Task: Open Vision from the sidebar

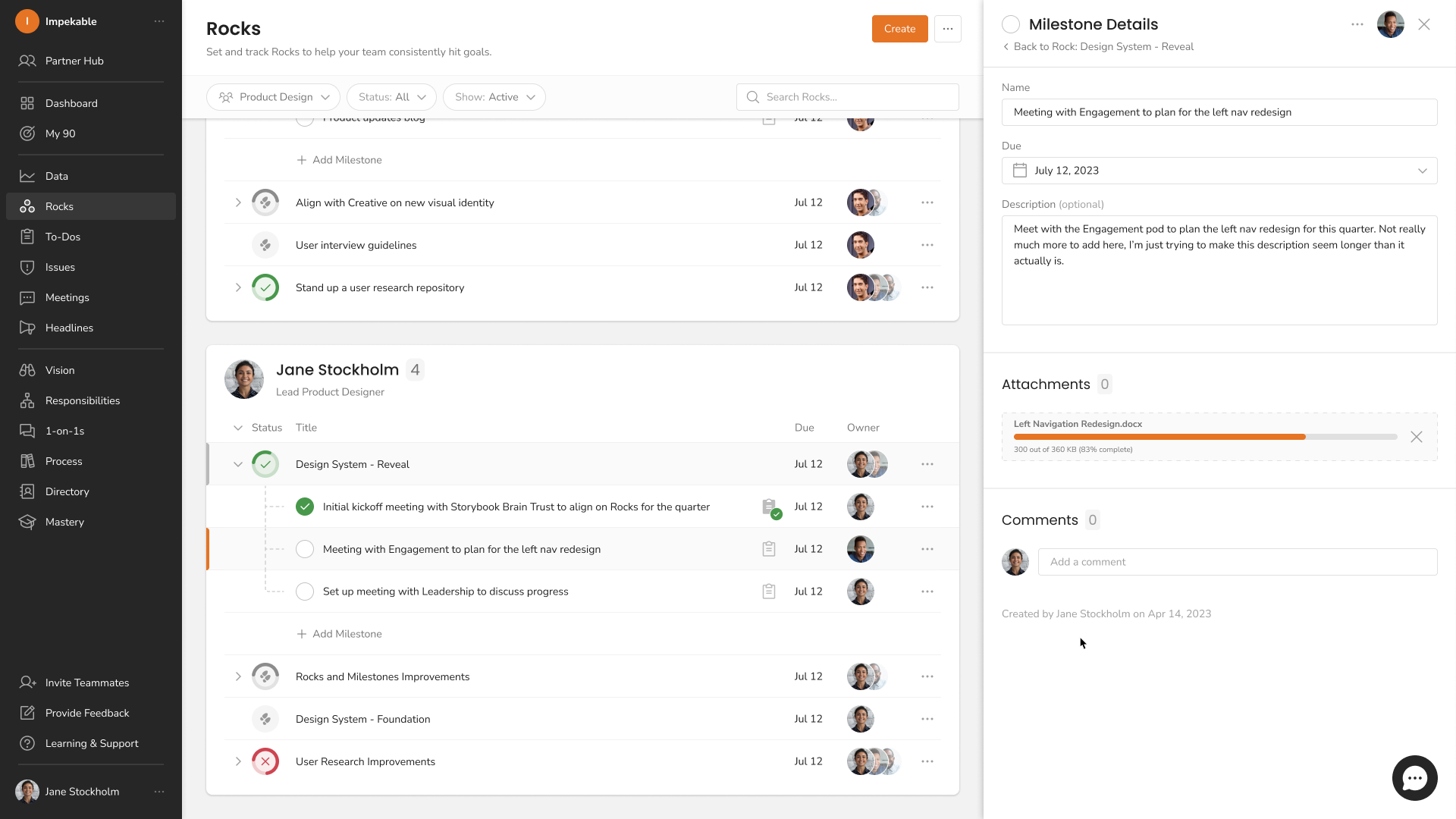Action: click(60, 370)
